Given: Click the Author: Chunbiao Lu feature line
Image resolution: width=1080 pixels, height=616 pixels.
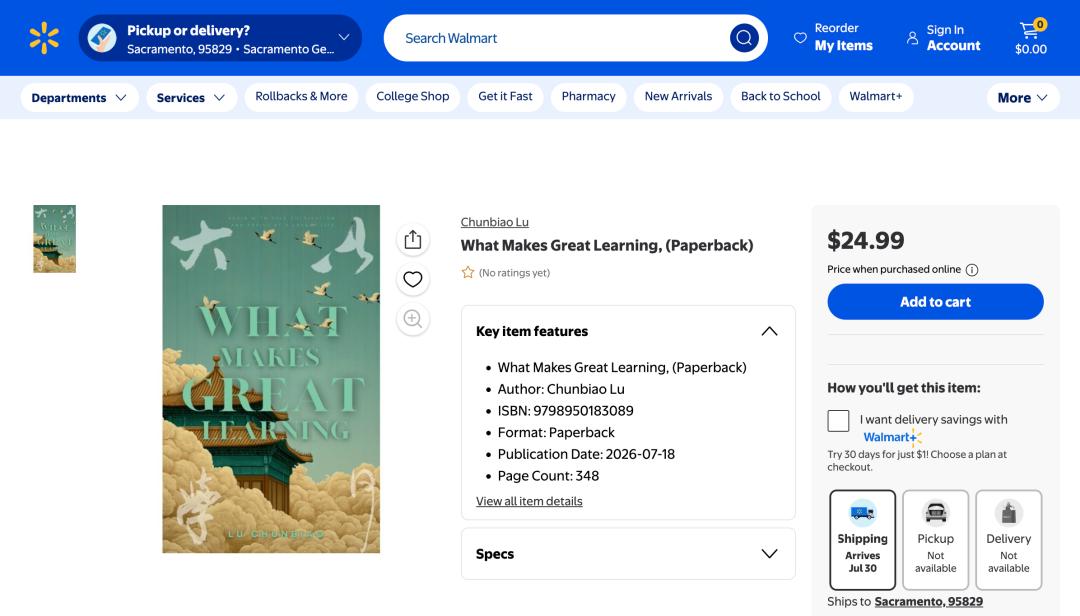Looking at the screenshot, I should pyautogui.click(x=561, y=389).
